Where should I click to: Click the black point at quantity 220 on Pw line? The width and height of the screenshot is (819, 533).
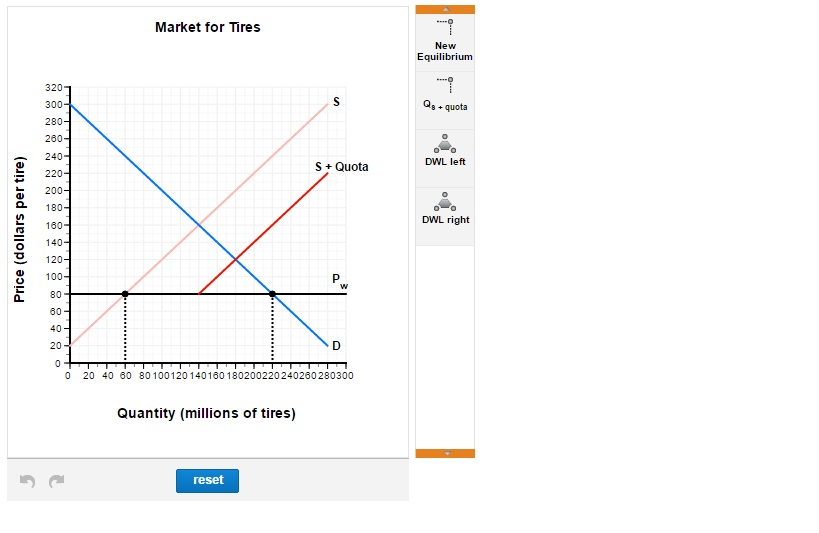pos(272,294)
